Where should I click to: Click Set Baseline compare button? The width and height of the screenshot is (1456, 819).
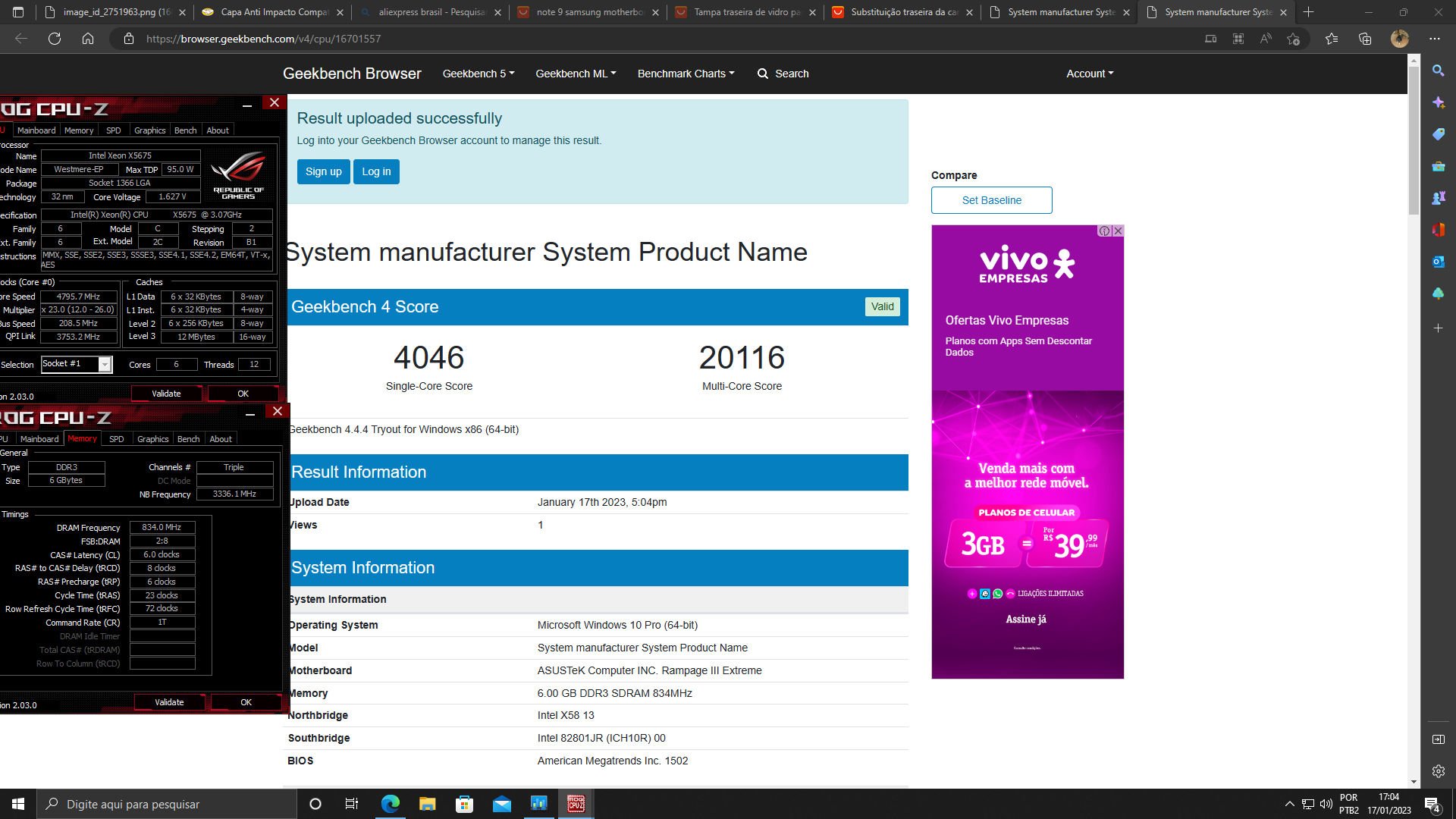pos(991,200)
